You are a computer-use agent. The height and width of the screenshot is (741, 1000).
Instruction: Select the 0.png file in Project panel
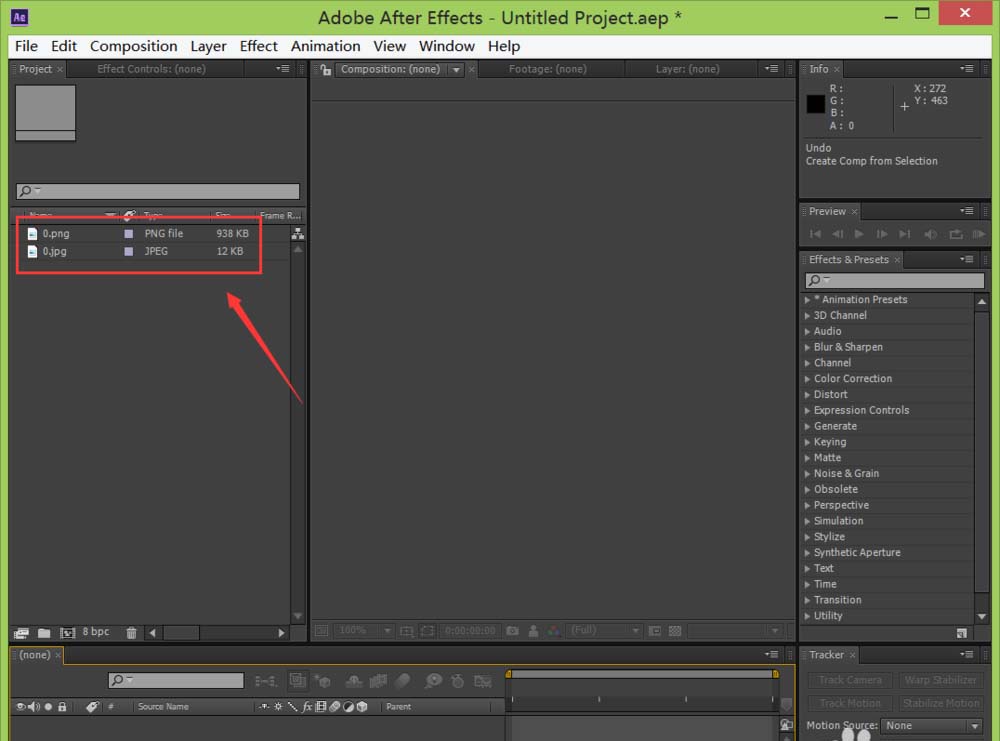click(56, 233)
